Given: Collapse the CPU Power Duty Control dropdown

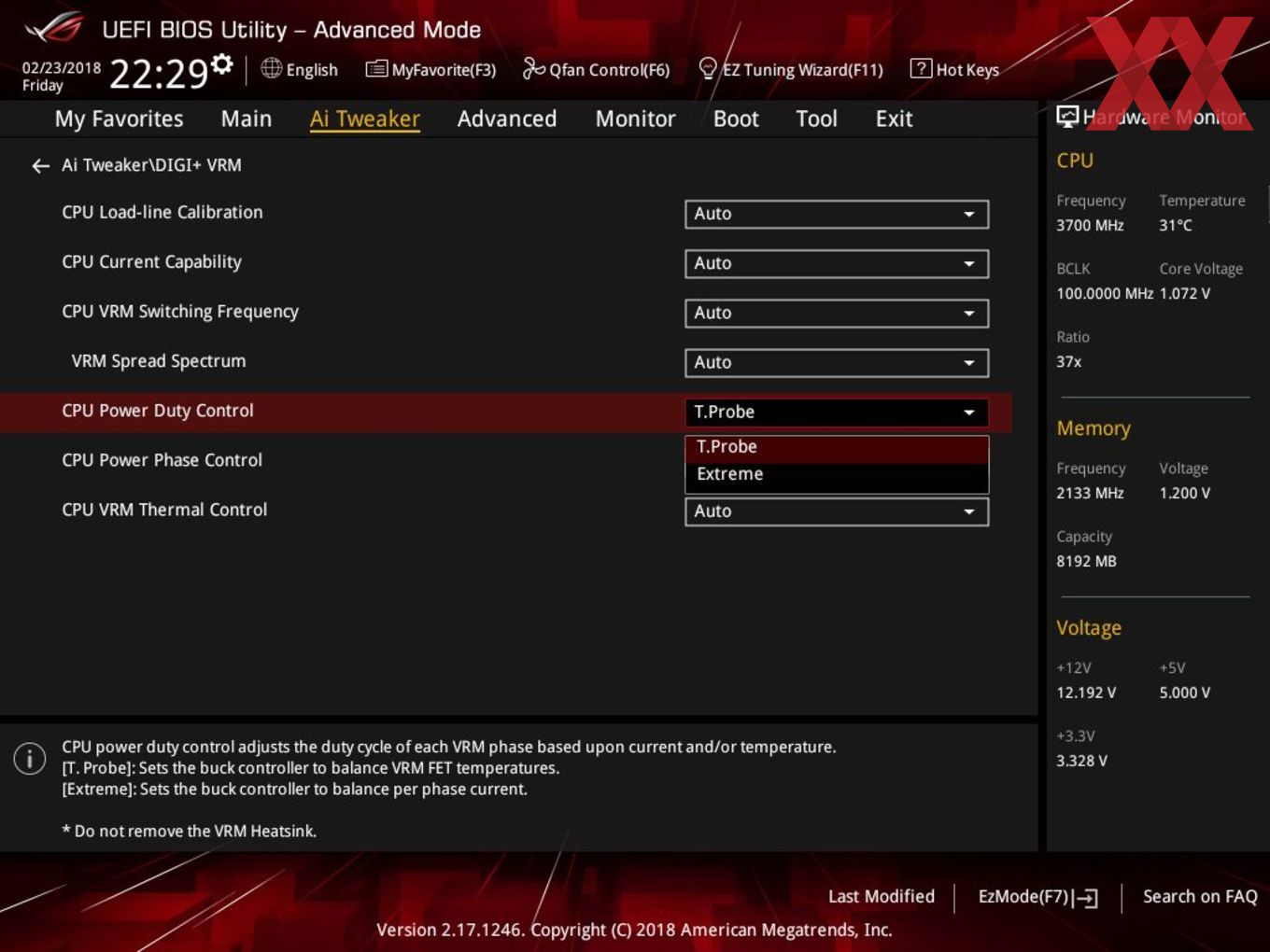Looking at the screenshot, I should pyautogui.click(x=837, y=412).
